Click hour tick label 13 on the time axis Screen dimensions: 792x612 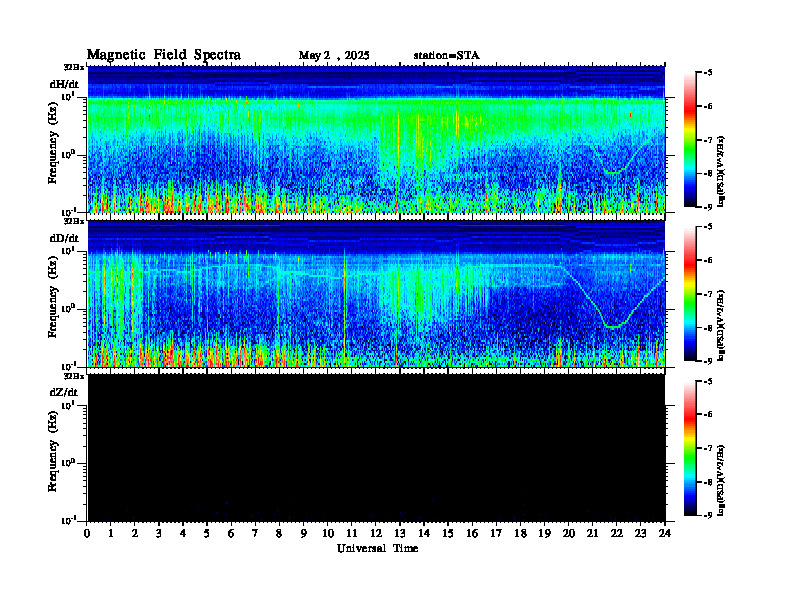point(400,534)
